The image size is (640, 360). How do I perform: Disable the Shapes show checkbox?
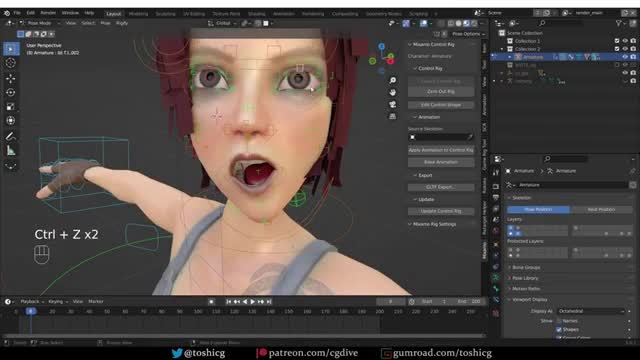tap(559, 329)
